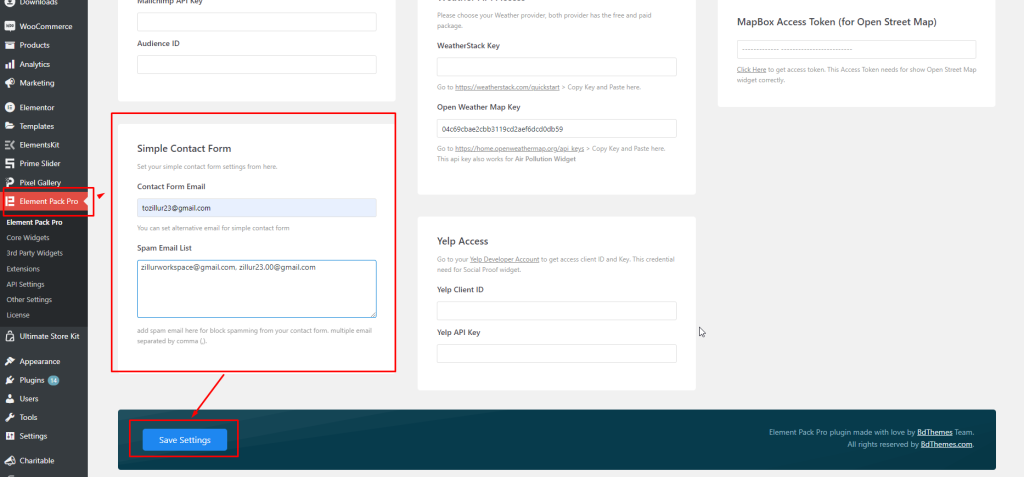Open ElementsKit icon in sidebar
This screenshot has height=477, width=1024.
coord(10,145)
